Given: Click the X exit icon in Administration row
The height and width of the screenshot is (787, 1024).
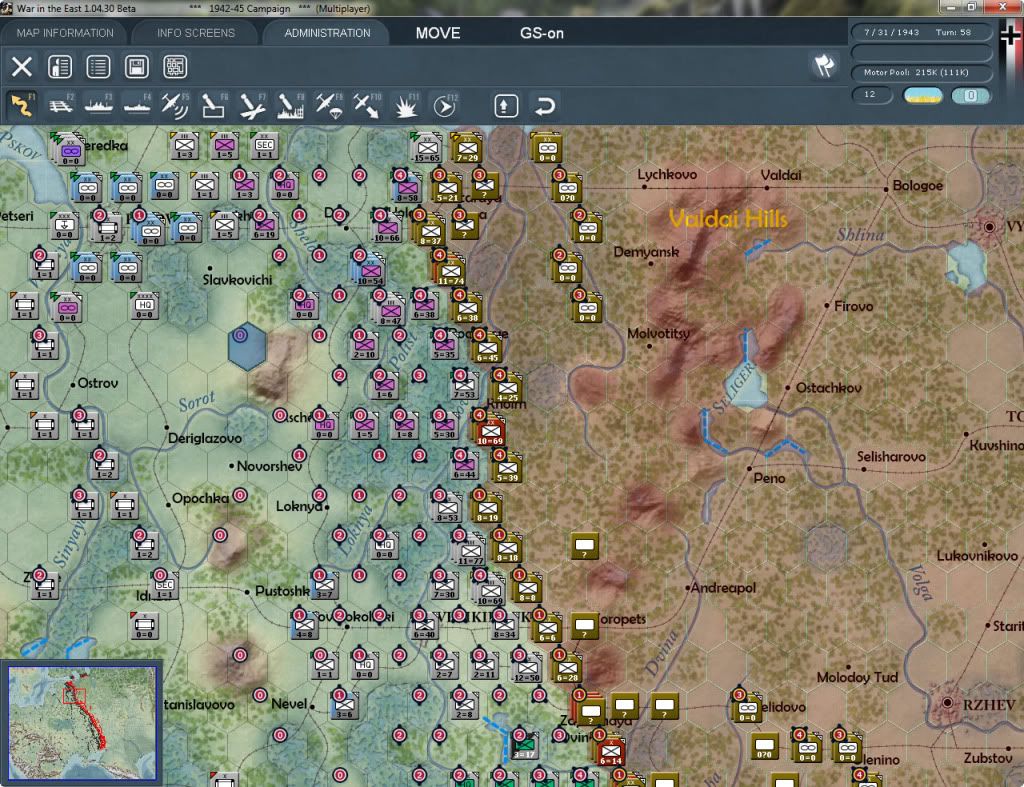Looking at the screenshot, I should pyautogui.click(x=22, y=67).
